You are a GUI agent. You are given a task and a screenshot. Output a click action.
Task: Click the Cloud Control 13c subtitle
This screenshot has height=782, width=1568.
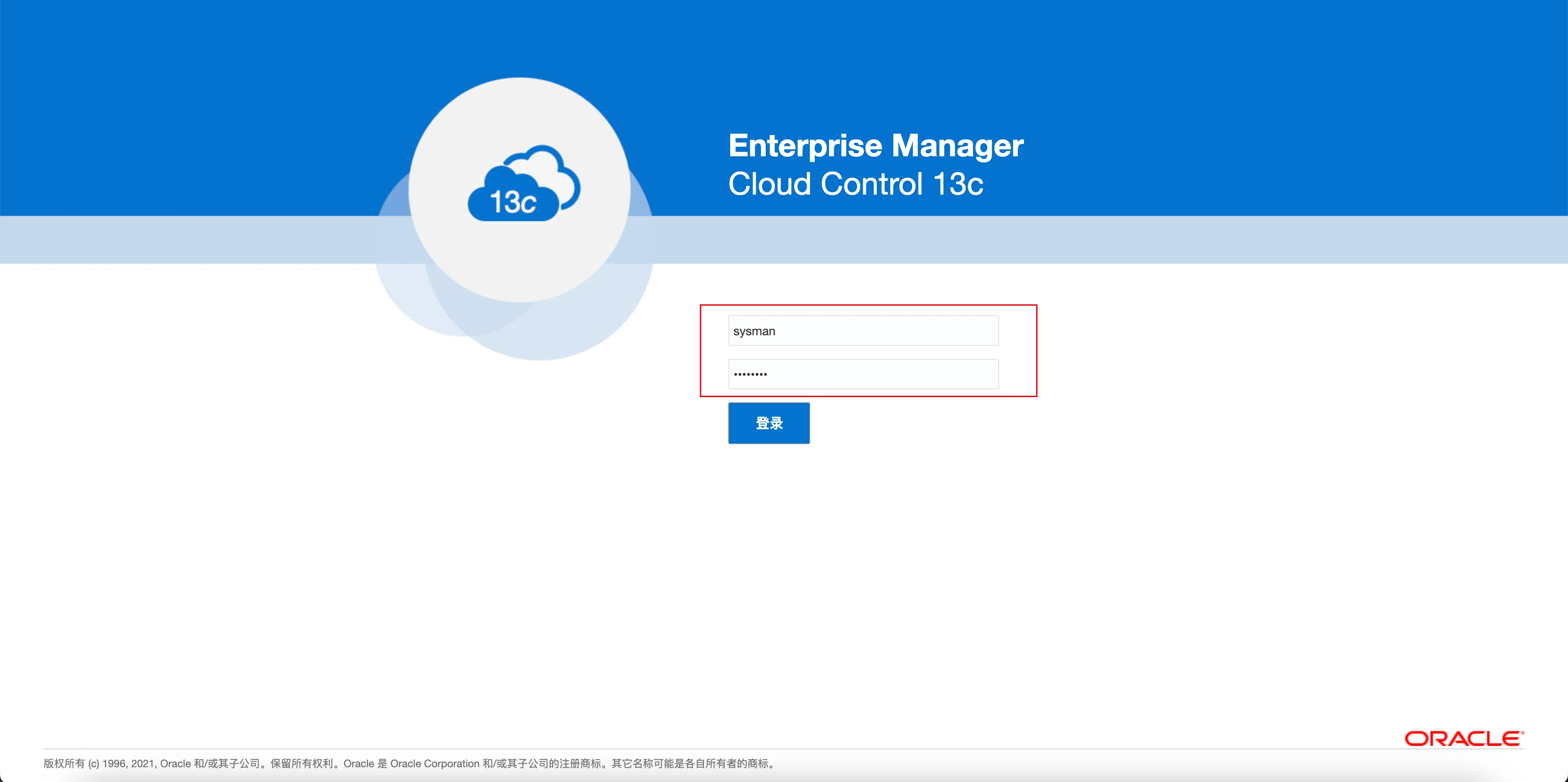[x=855, y=184]
